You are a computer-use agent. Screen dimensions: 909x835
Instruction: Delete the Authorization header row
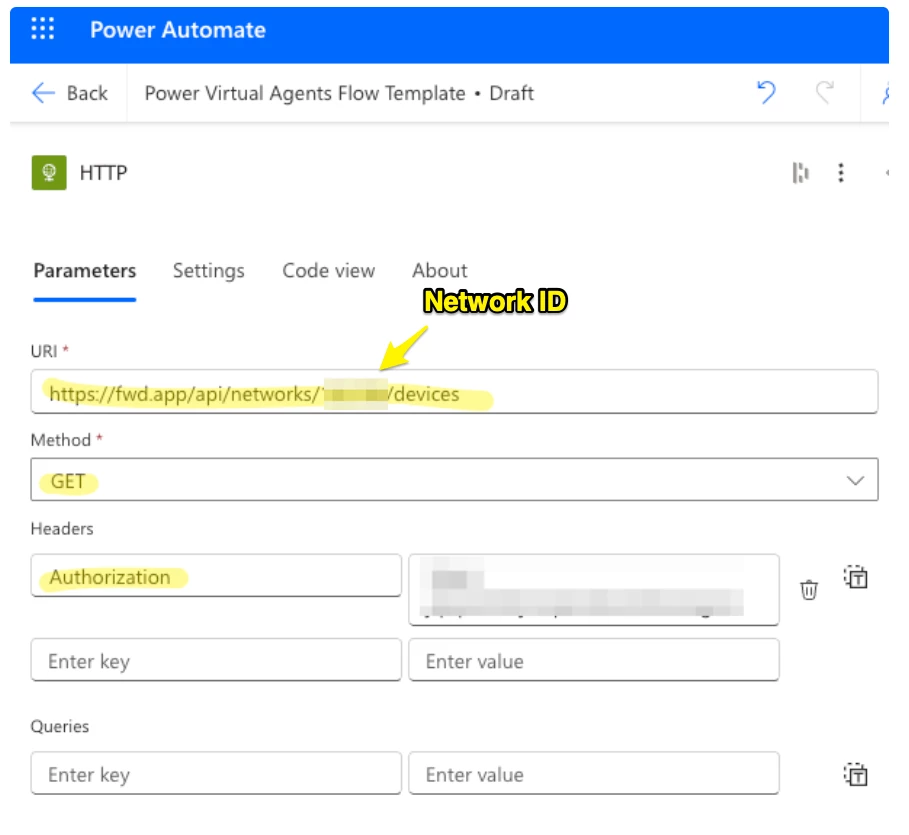[809, 590]
